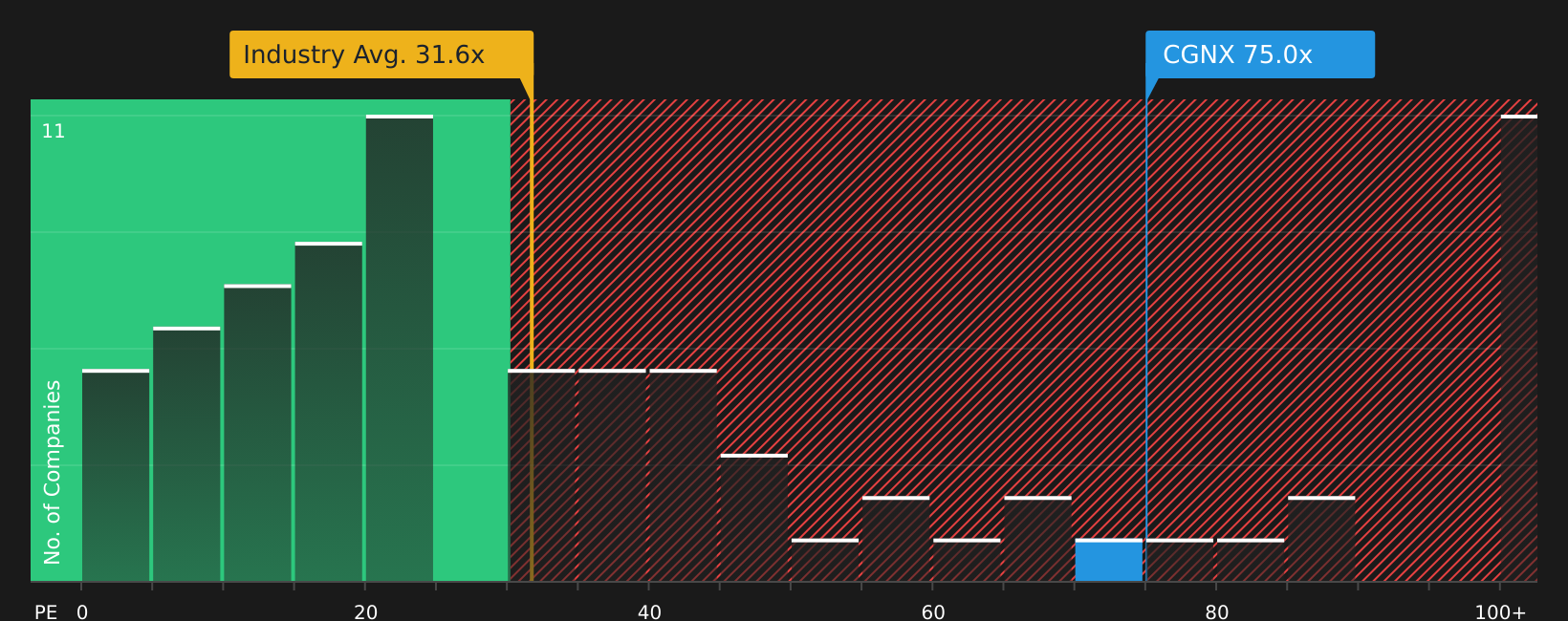The height and width of the screenshot is (621, 1568).
Task: Select the bar for 65-70 PE range
Action: [x=1037, y=540]
